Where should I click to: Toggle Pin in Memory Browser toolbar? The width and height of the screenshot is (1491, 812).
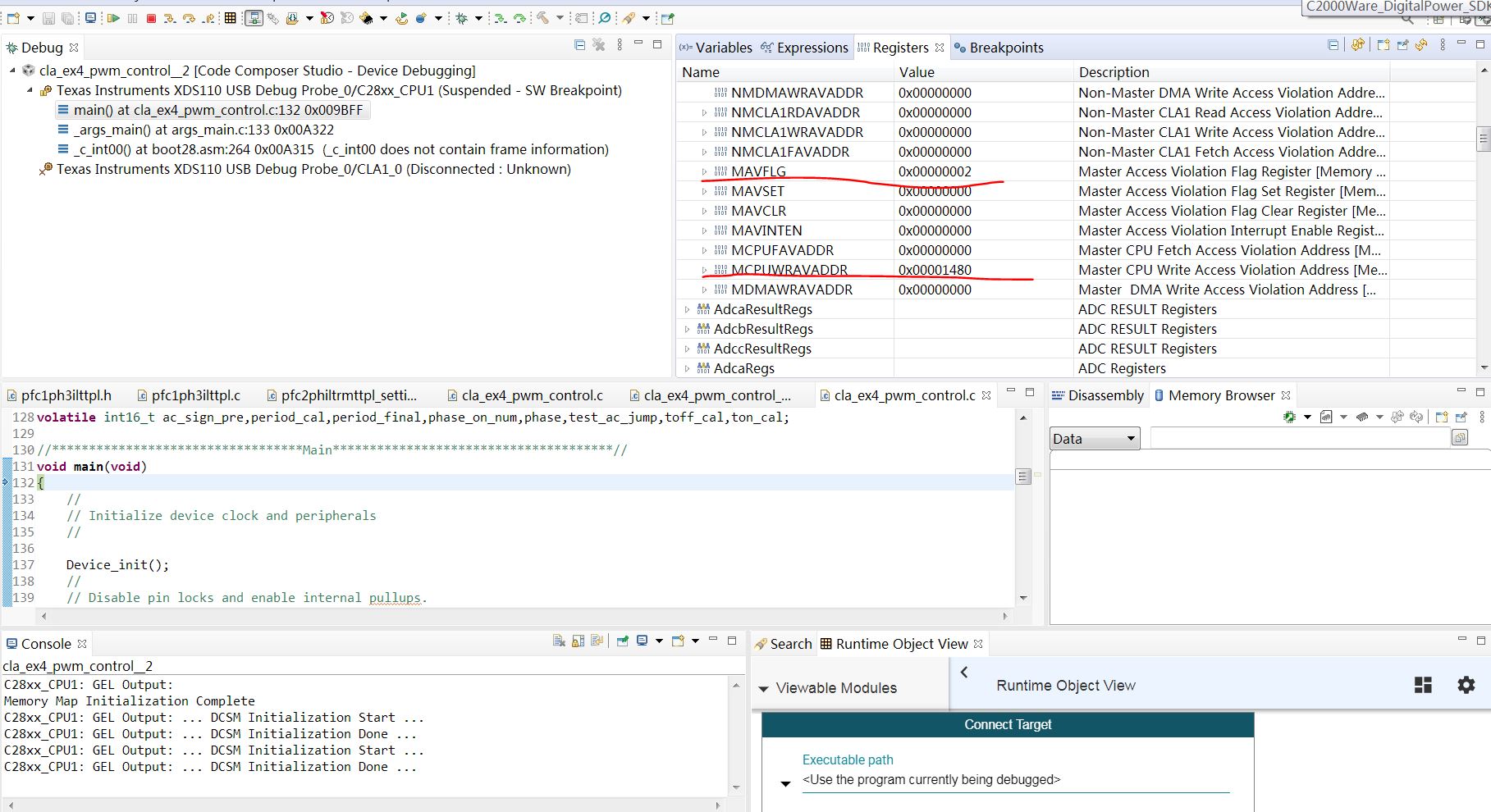[x=1461, y=417]
